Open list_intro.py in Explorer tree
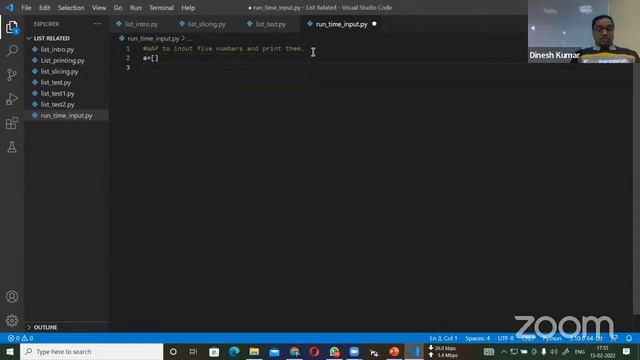This screenshot has height=360, width=640. coord(57,49)
